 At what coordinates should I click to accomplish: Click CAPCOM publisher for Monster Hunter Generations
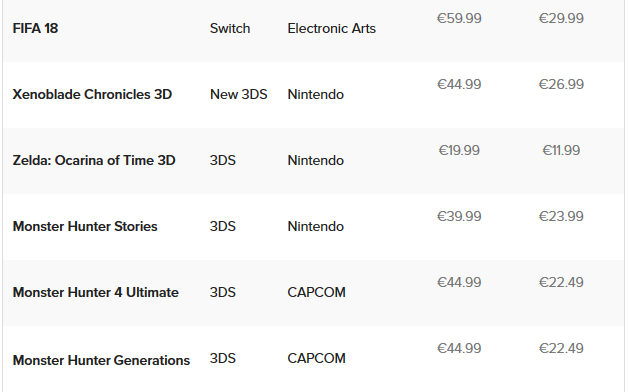tap(316, 358)
